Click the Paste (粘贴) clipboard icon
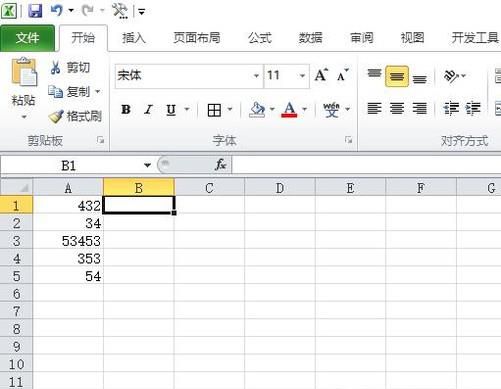This screenshot has height=389, width=501. click(24, 72)
